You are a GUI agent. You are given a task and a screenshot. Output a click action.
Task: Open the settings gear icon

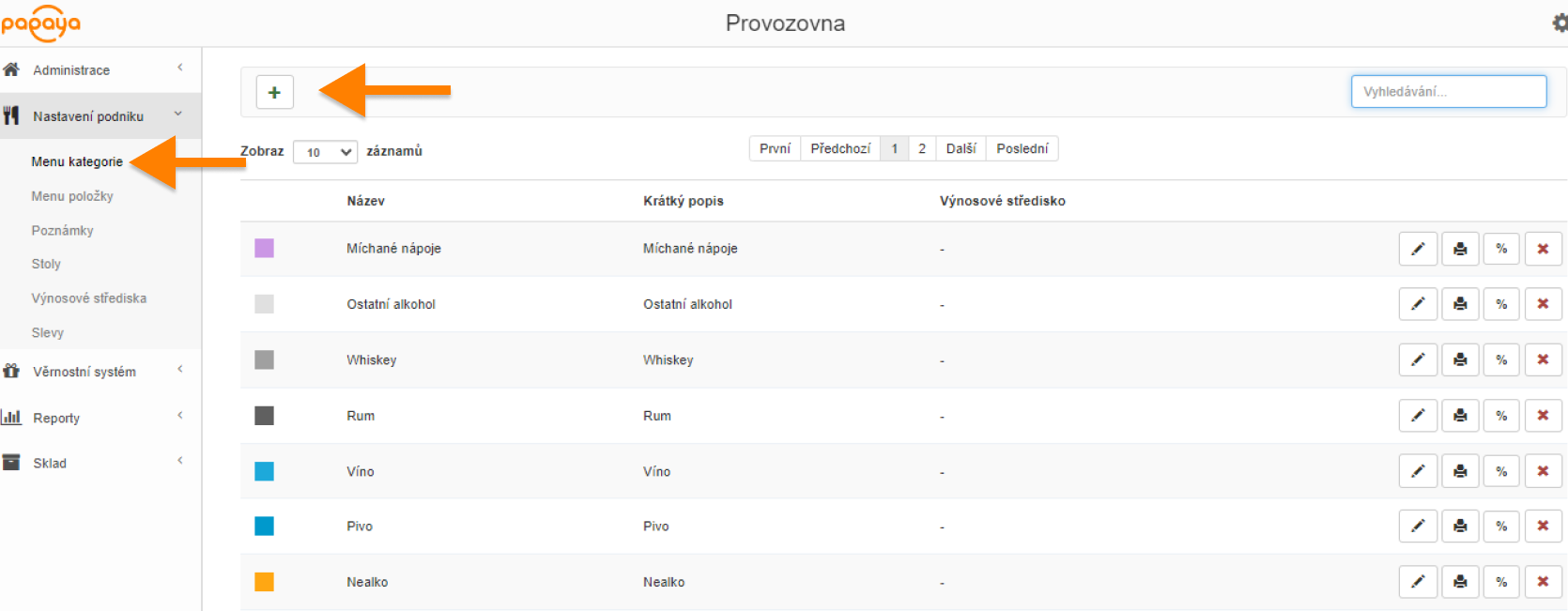[x=1560, y=23]
